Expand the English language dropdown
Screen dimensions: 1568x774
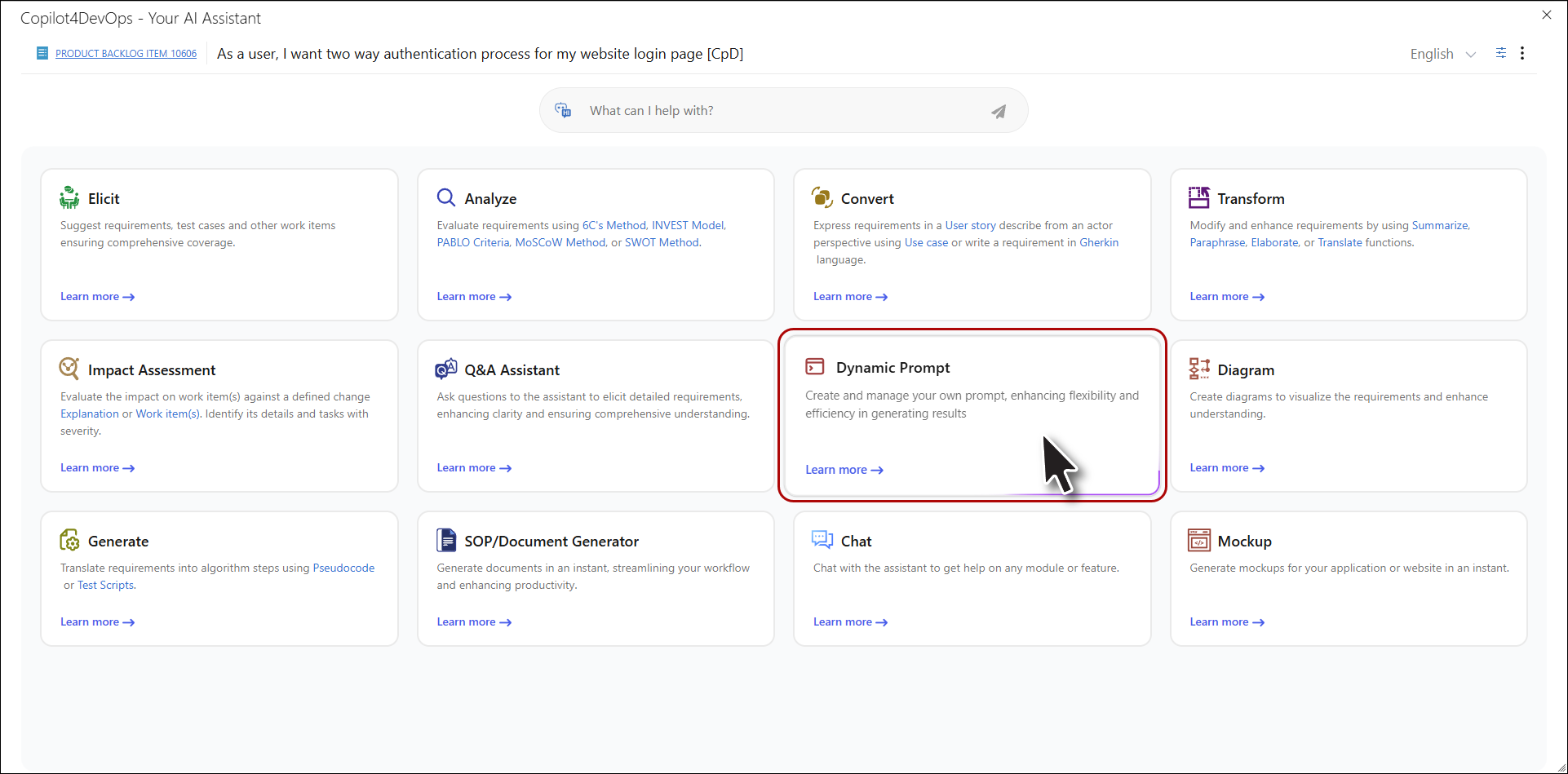1442,54
